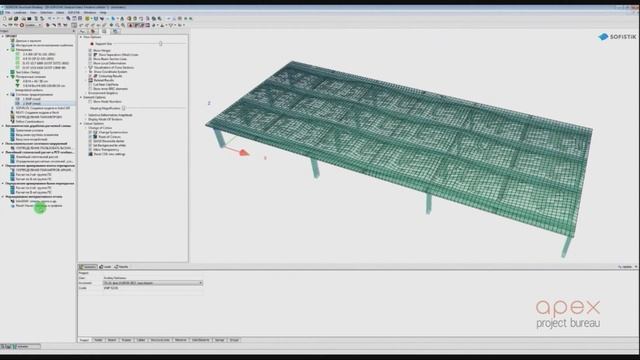The width and height of the screenshot is (640, 360).
Task: Click the second icon tab above View Options
Action: pyautogui.click(x=93, y=31)
